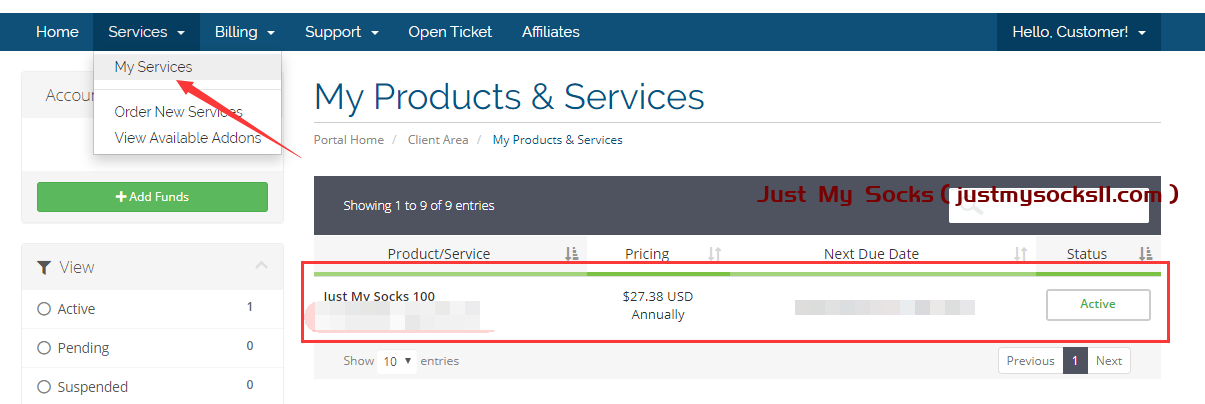1205x404 pixels.
Task: Select Order New Services menu entry
Action: (178, 112)
